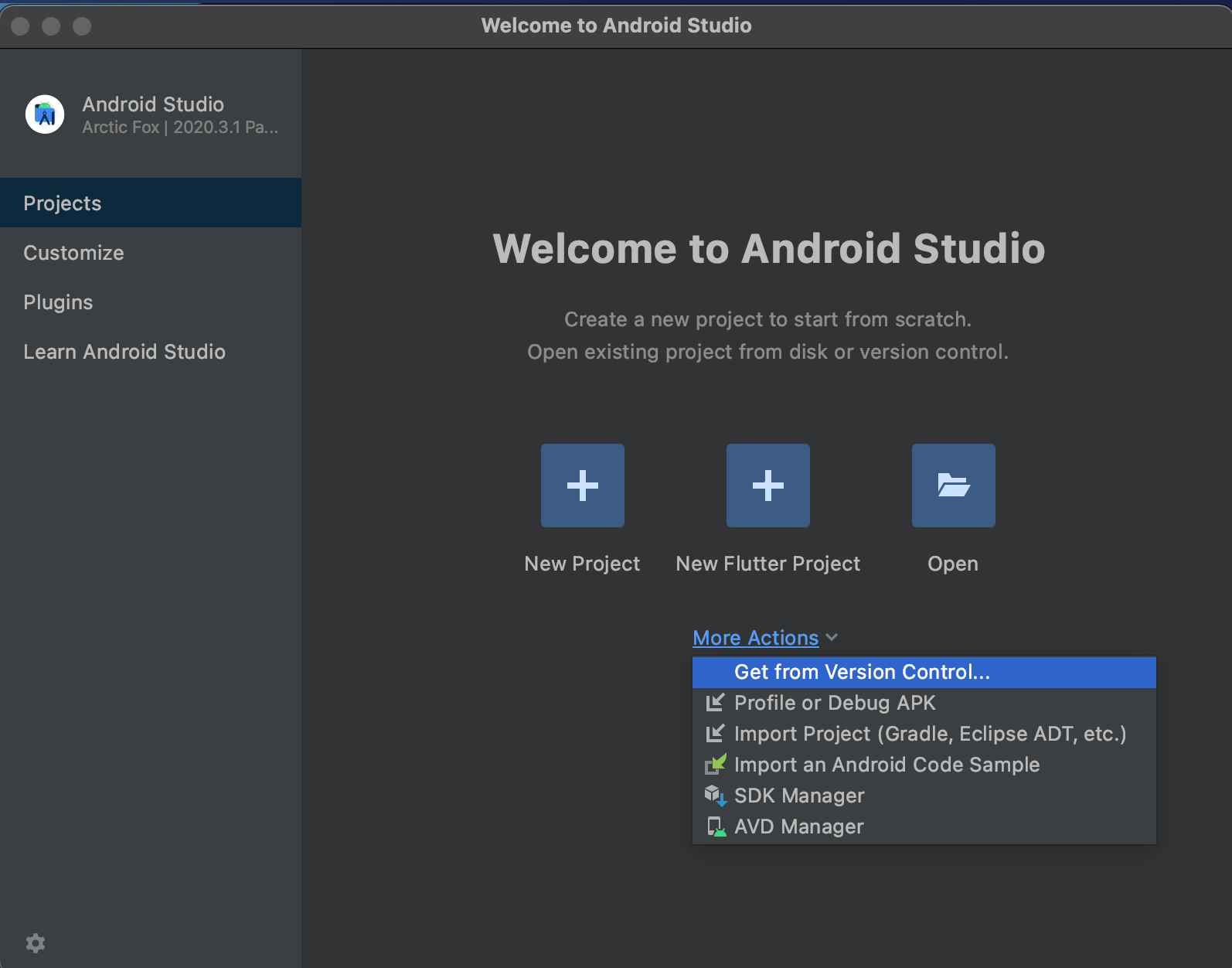Click the Import Project arrow icon

(715, 734)
